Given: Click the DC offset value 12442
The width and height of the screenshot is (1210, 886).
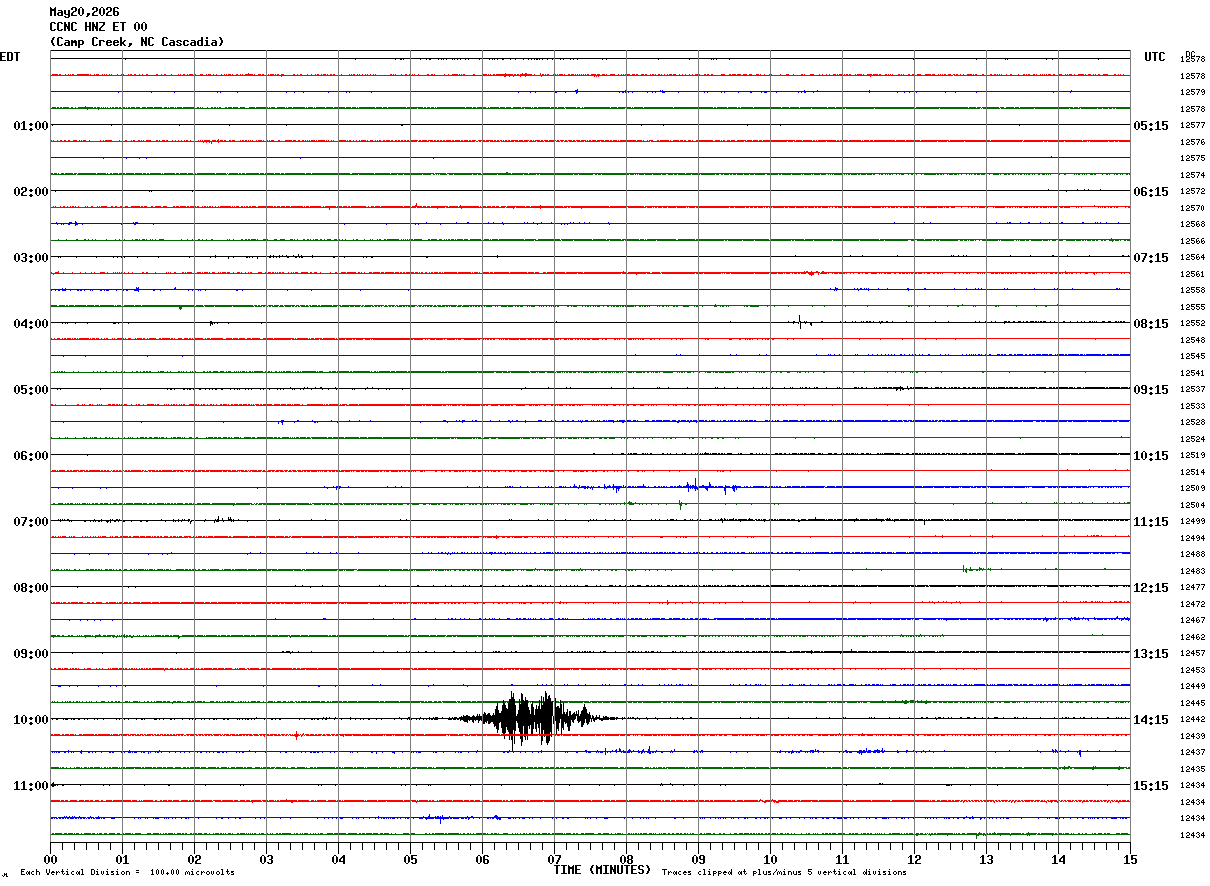Looking at the screenshot, I should (x=1192, y=720).
